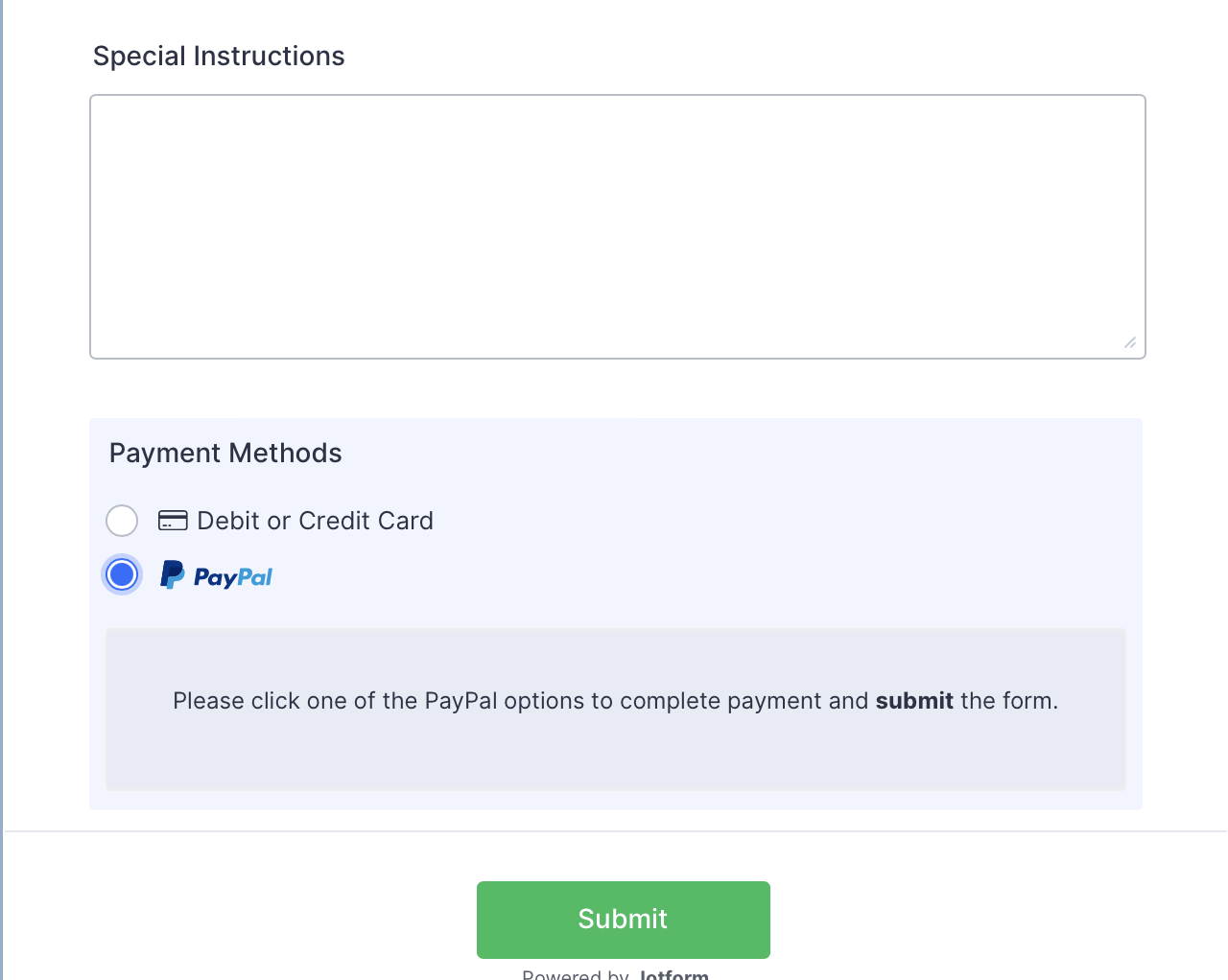Click the "Powered by" footer text

(x=576, y=974)
